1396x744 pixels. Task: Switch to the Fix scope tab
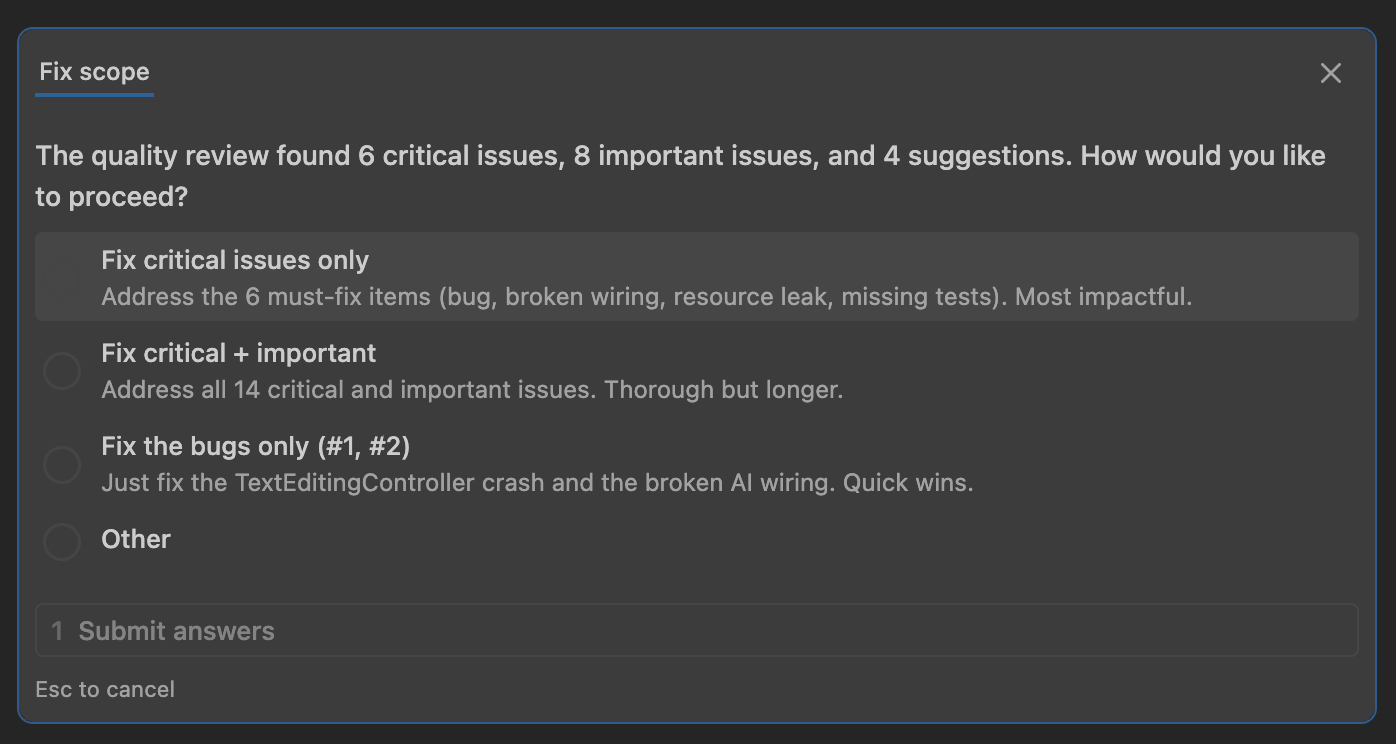(x=93, y=71)
